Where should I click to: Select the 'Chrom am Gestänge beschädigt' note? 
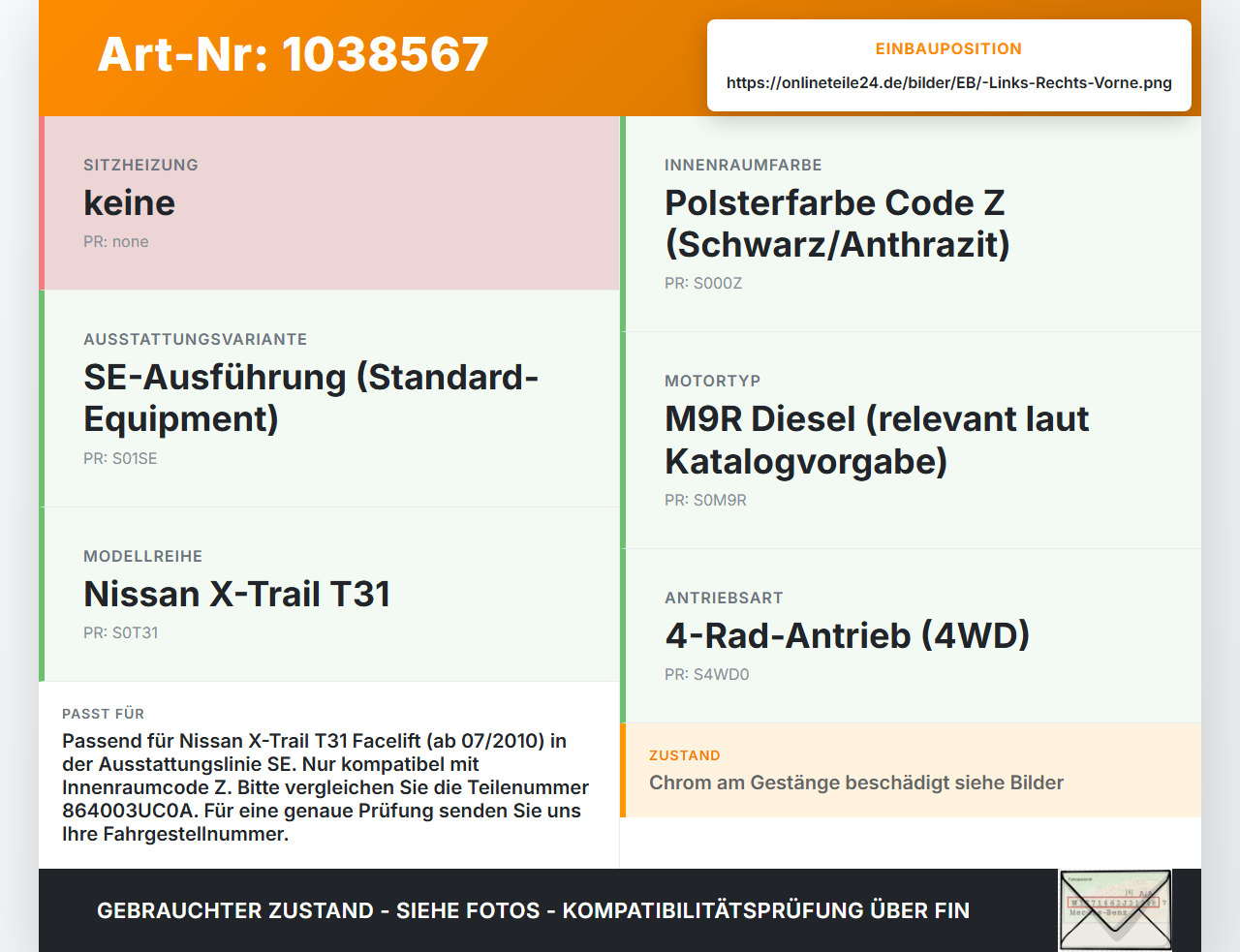point(856,783)
